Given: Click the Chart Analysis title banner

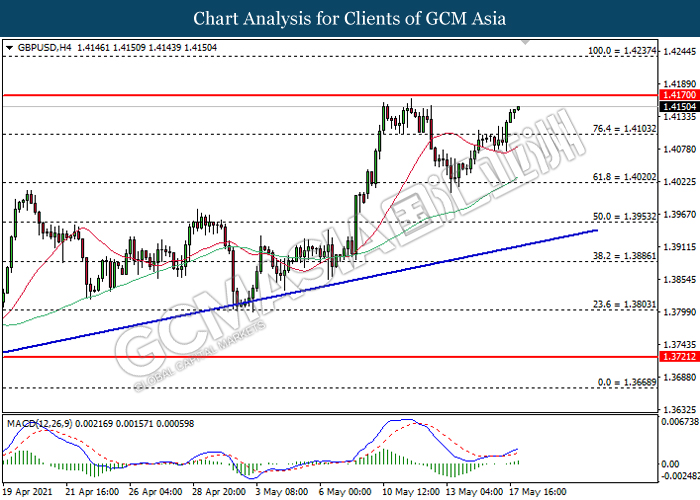Looking at the screenshot, I should (x=350, y=18).
